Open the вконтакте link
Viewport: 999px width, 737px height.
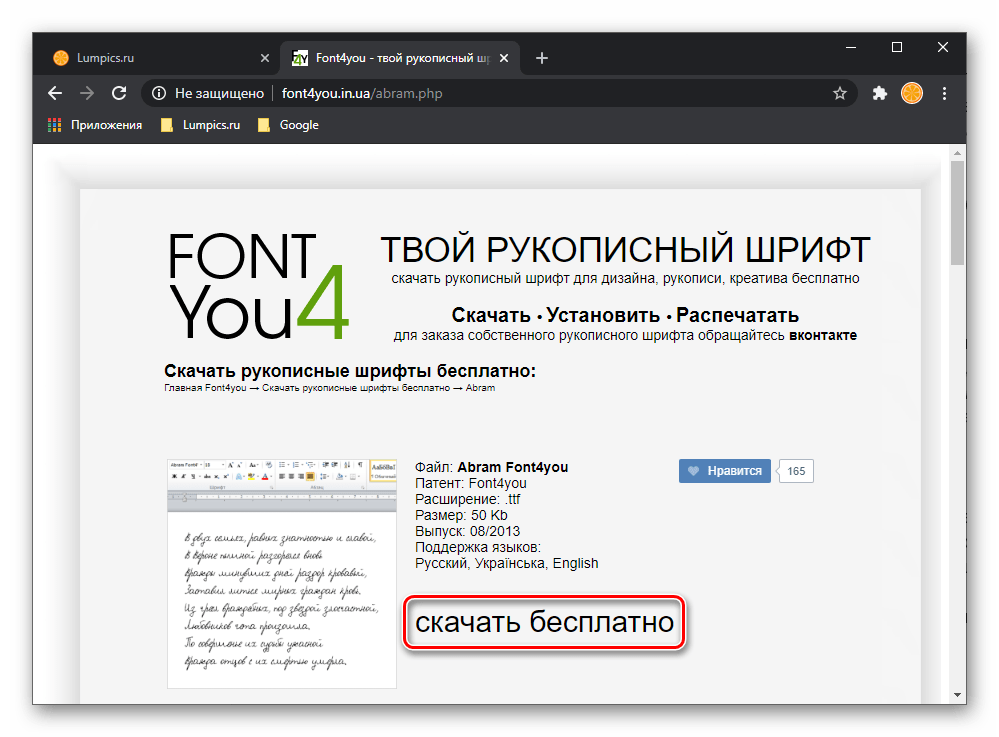tap(822, 336)
